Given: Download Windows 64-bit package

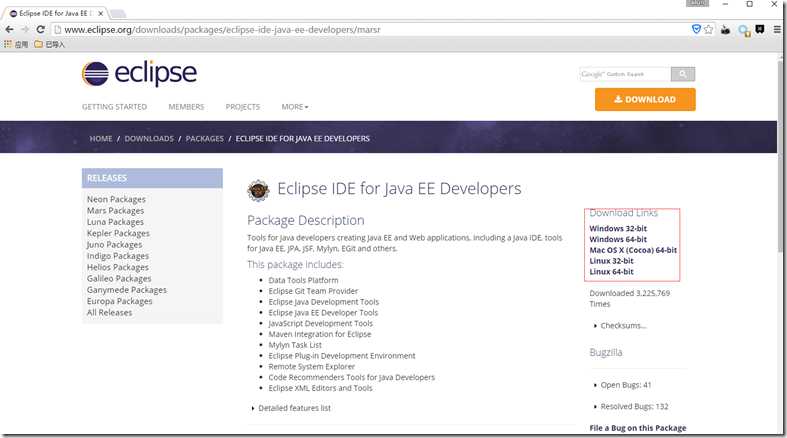Looking at the screenshot, I should 618,239.
